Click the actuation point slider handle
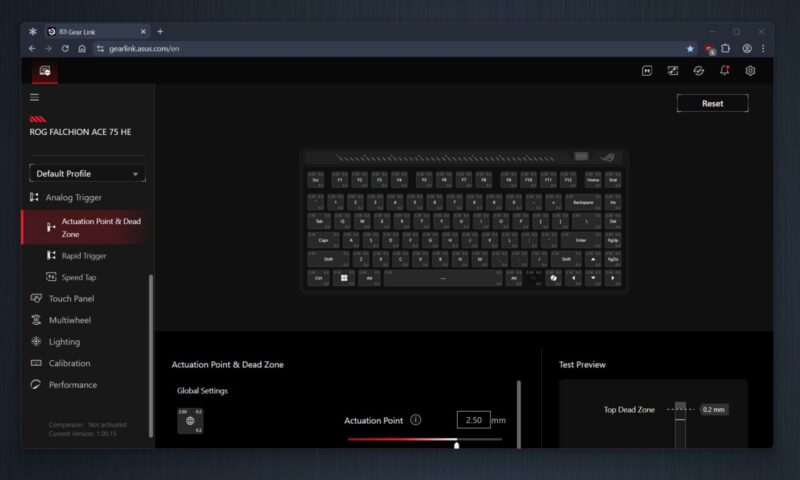The width and height of the screenshot is (800, 480). pos(457,445)
